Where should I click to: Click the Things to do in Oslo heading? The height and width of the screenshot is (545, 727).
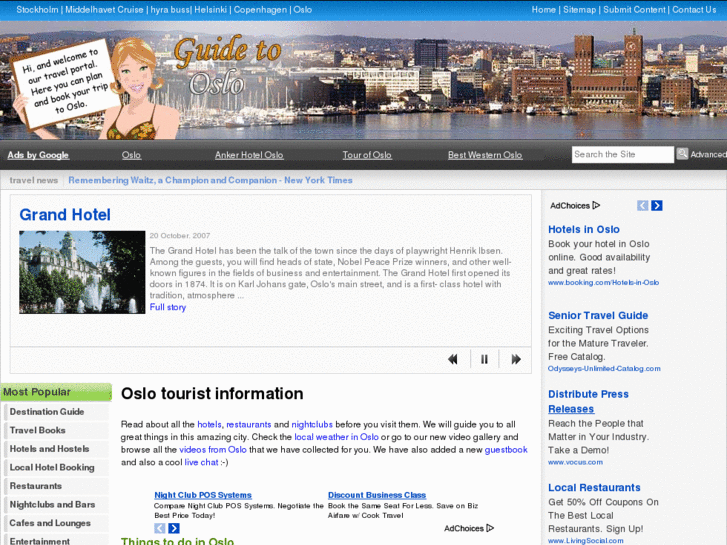point(178,541)
